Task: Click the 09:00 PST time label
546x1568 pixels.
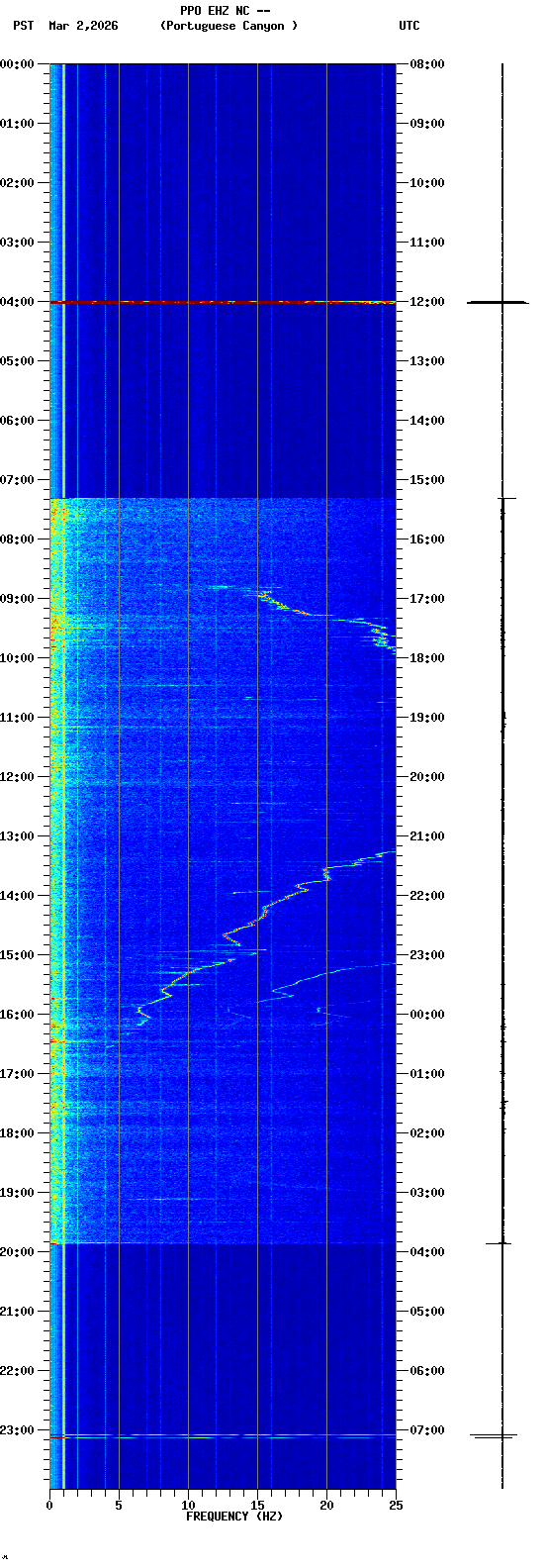Action: coord(17,598)
